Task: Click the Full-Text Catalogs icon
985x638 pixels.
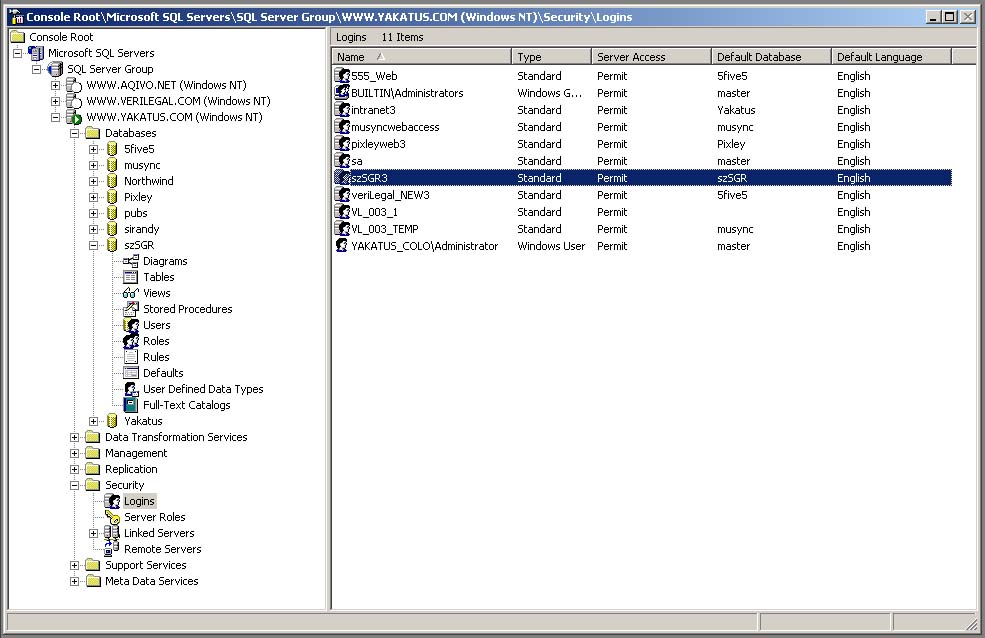Action: (131, 405)
